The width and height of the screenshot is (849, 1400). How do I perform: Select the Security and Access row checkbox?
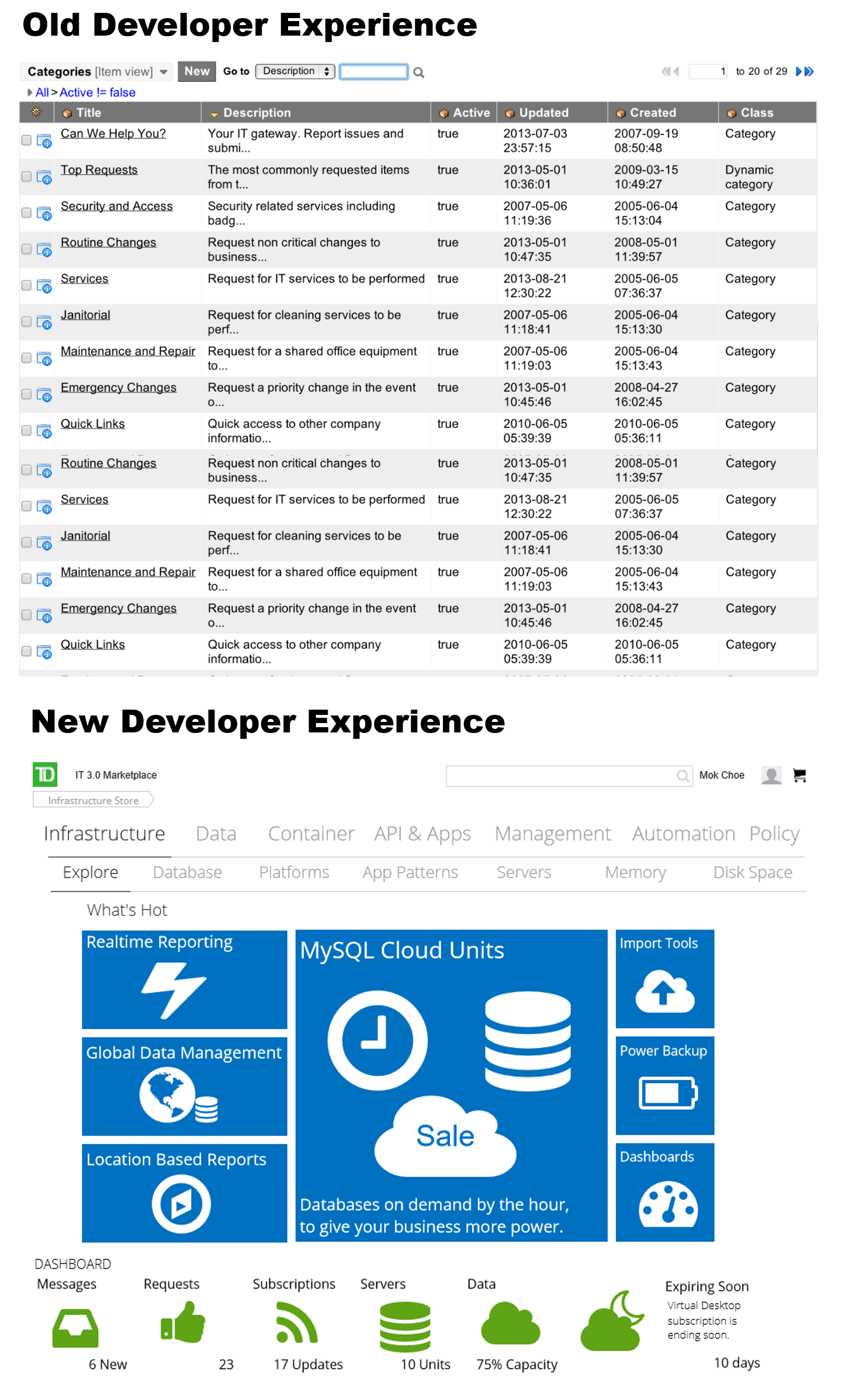click(x=26, y=213)
